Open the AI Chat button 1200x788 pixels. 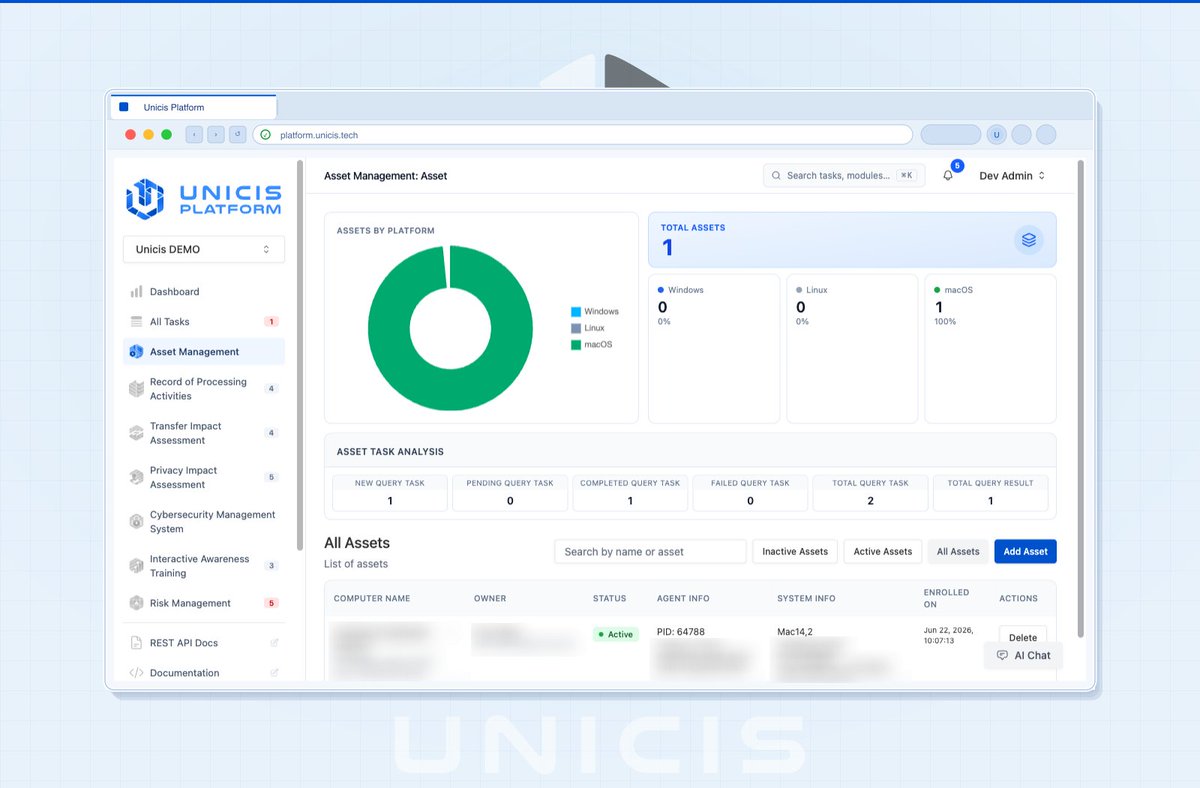point(1024,656)
